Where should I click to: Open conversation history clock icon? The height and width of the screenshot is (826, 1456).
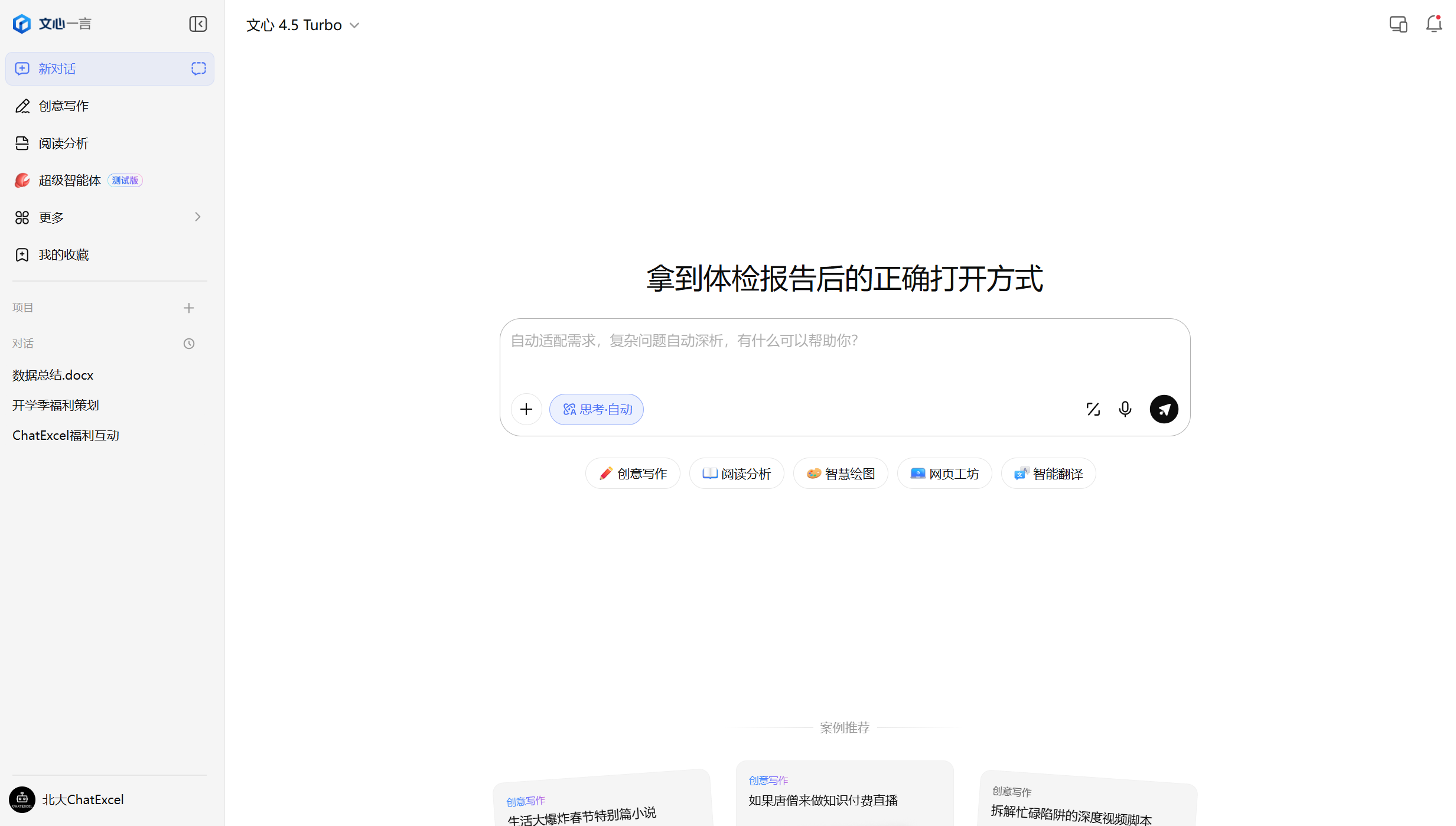point(189,344)
